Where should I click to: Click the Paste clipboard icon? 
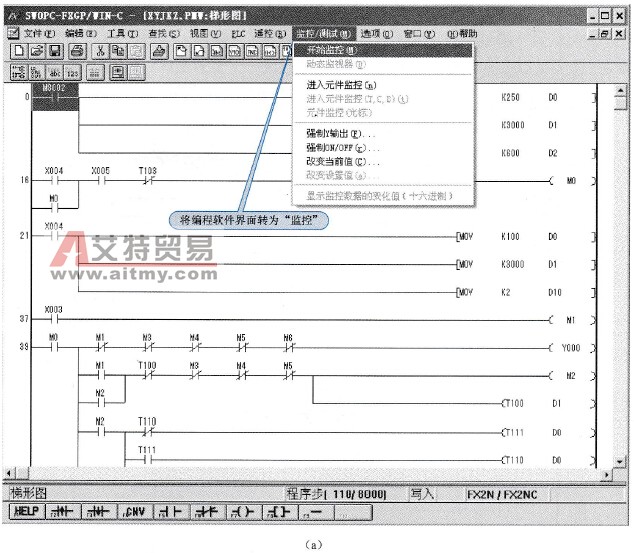[x=136, y=51]
